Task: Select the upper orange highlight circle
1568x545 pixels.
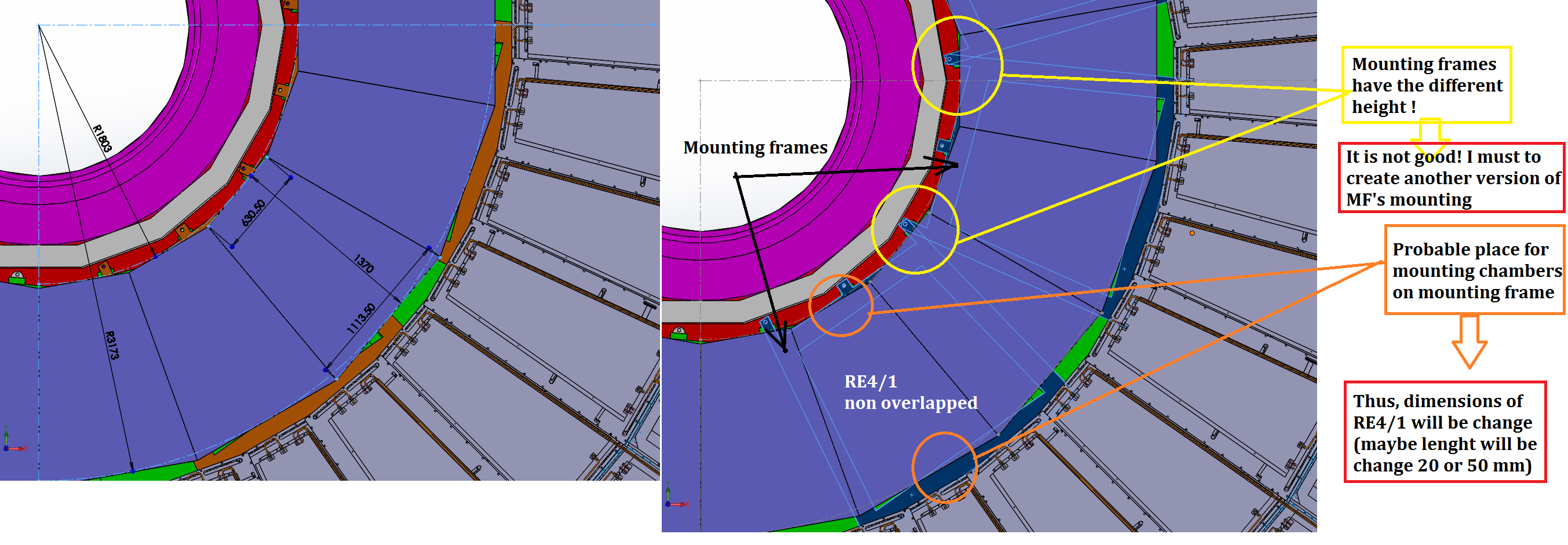Action: pos(841,305)
